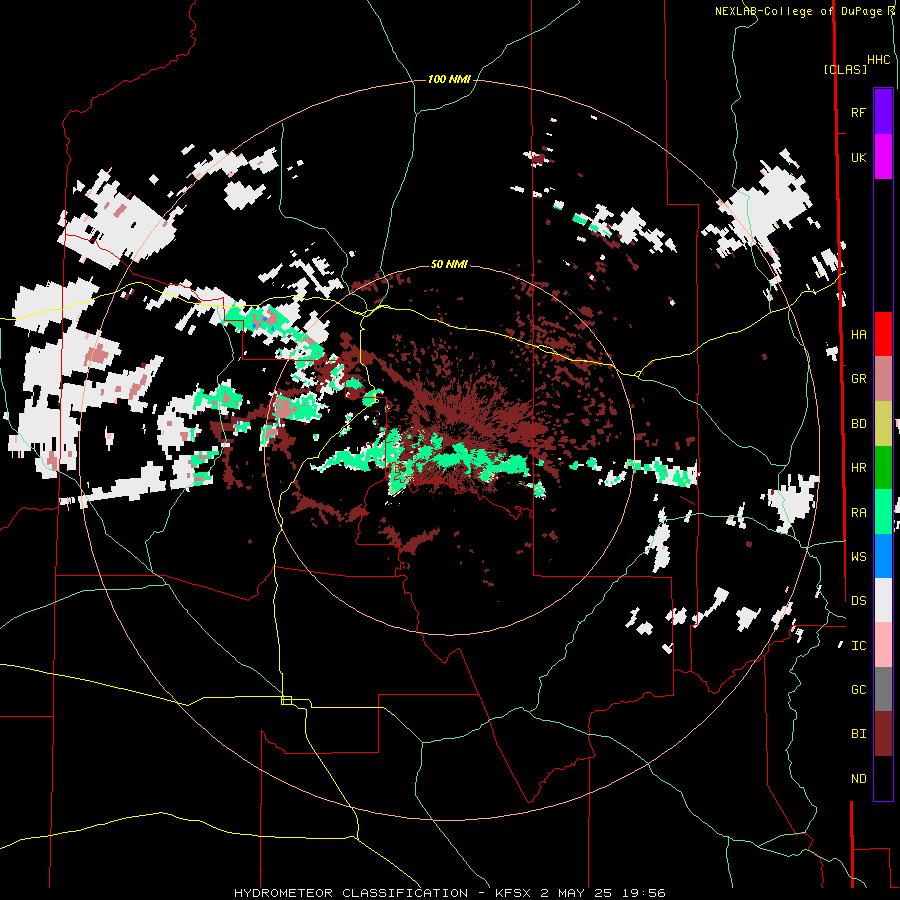Click the KFSX station identifier

coord(513,893)
